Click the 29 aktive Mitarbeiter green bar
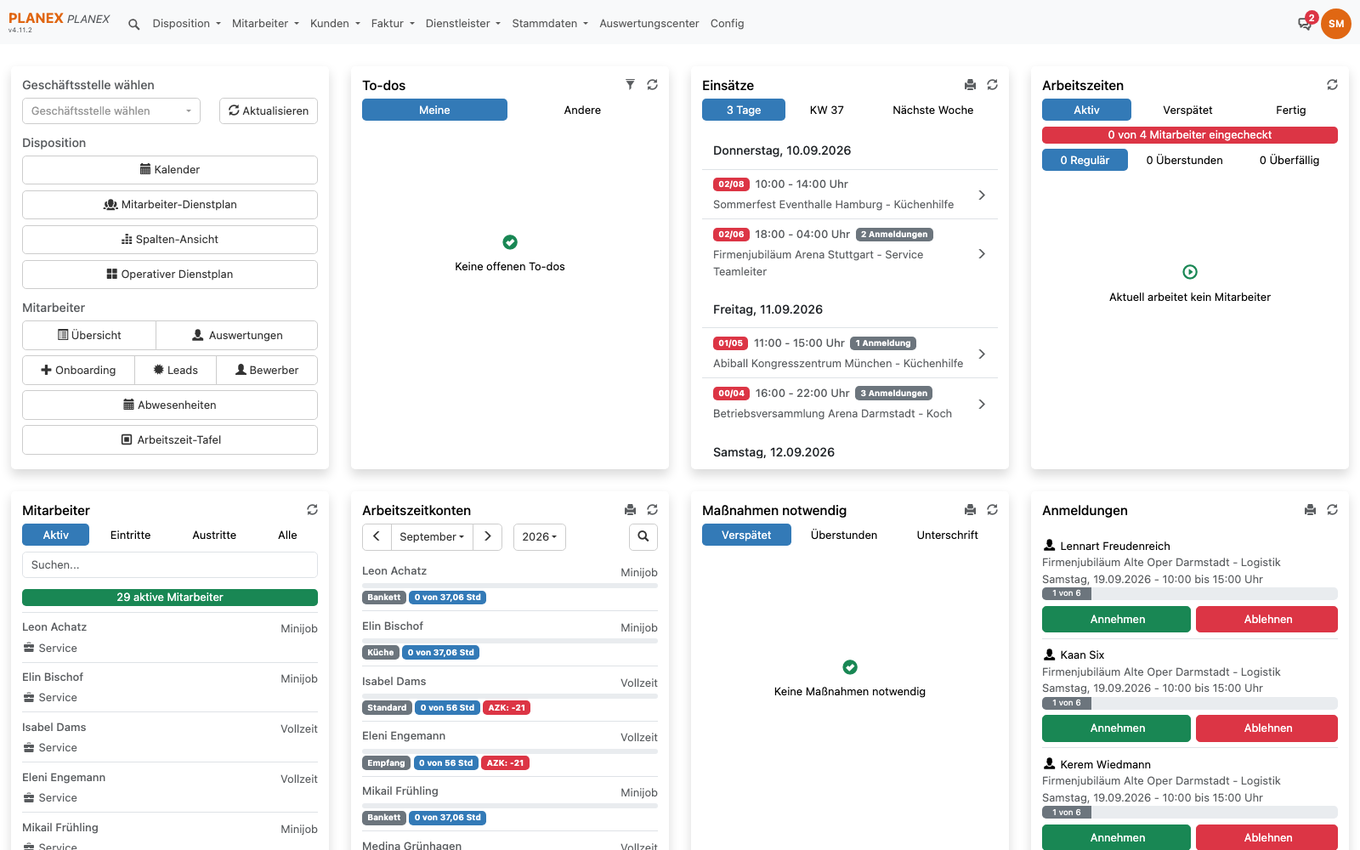 pyautogui.click(x=170, y=597)
